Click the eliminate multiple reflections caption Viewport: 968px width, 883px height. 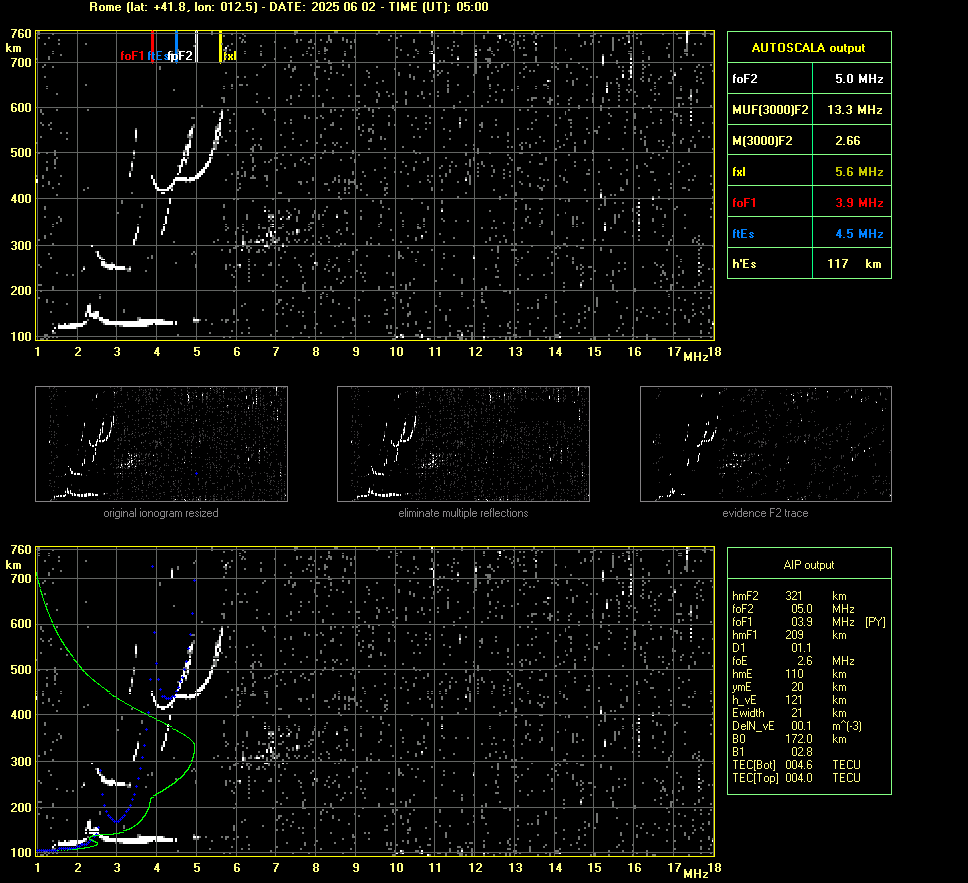click(463, 513)
